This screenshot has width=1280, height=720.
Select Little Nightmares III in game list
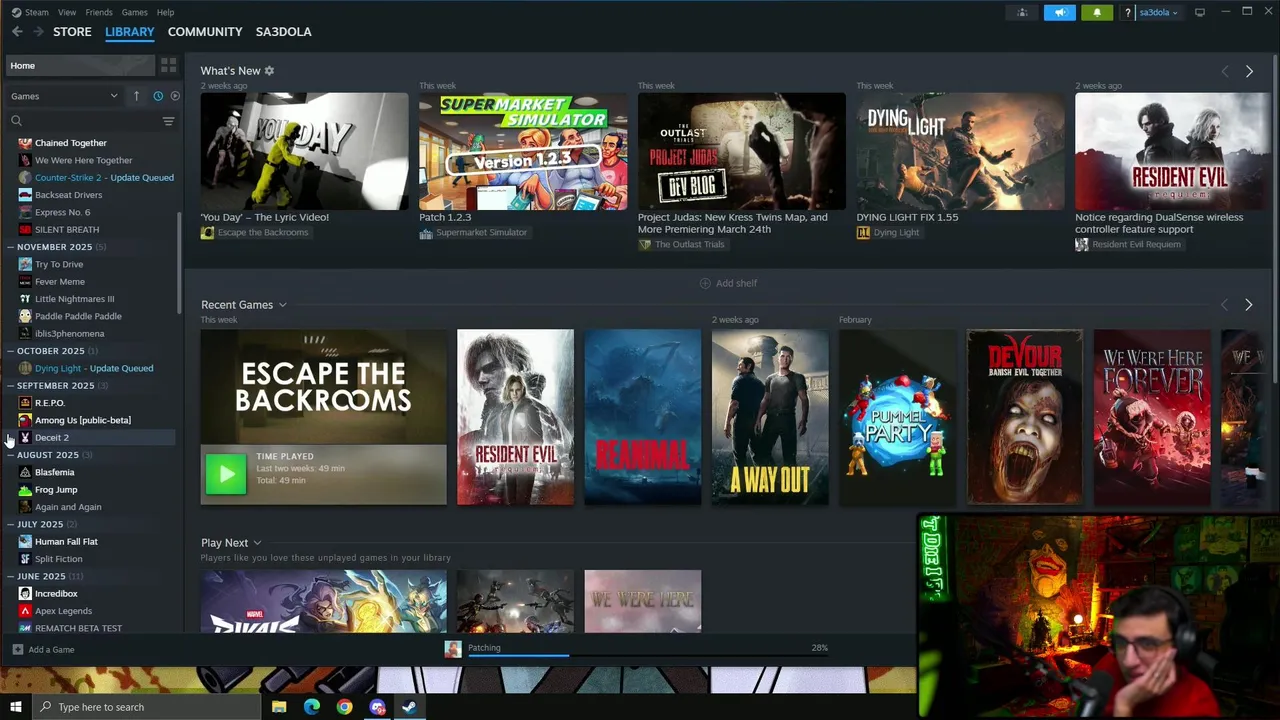[74, 299]
